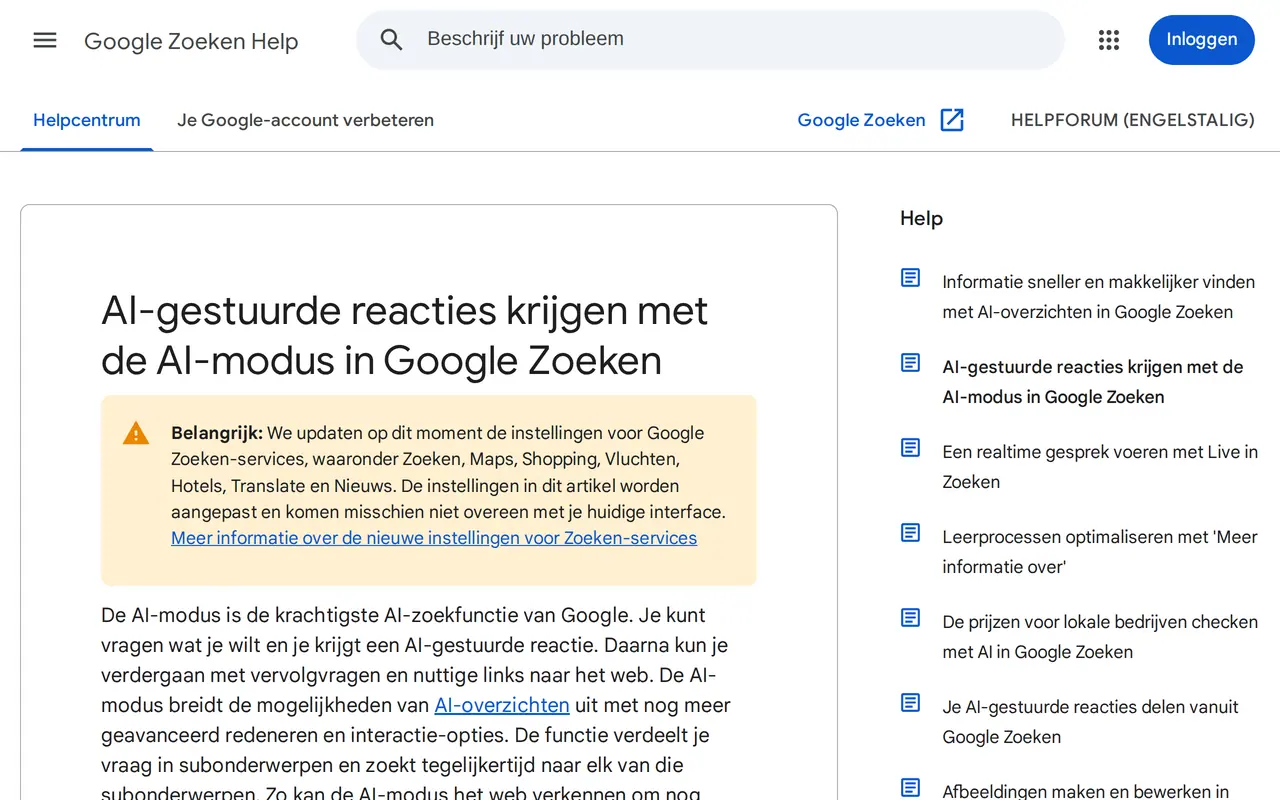Select the Helpcentrum tab

coord(87,120)
